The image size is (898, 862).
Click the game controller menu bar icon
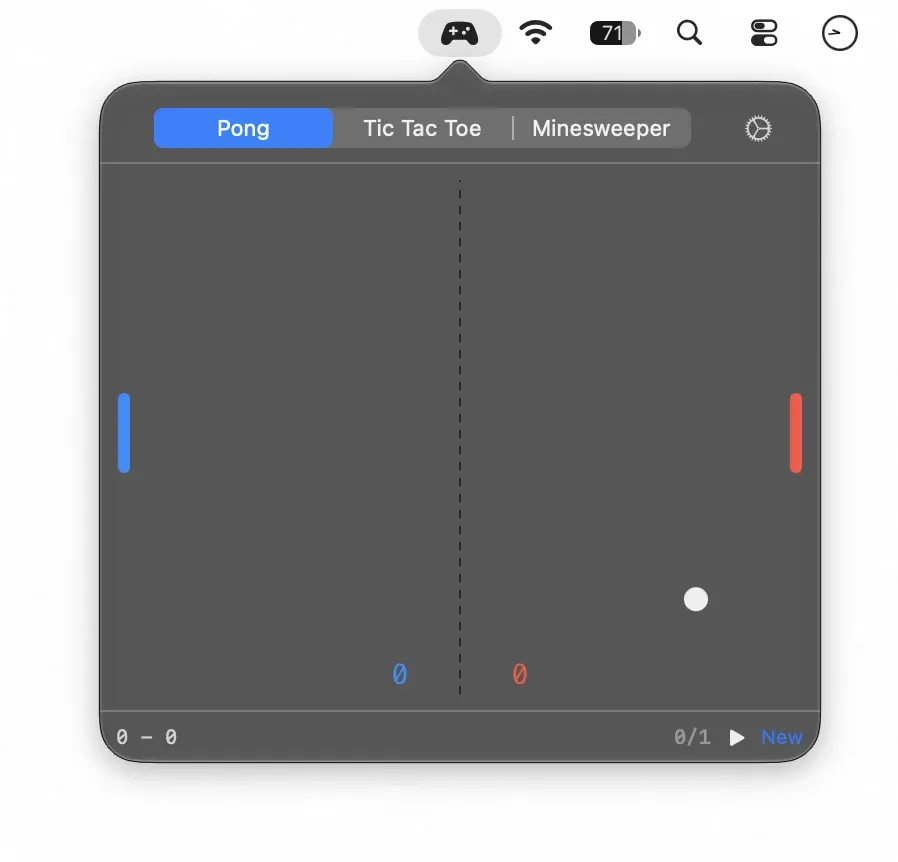[x=459, y=33]
